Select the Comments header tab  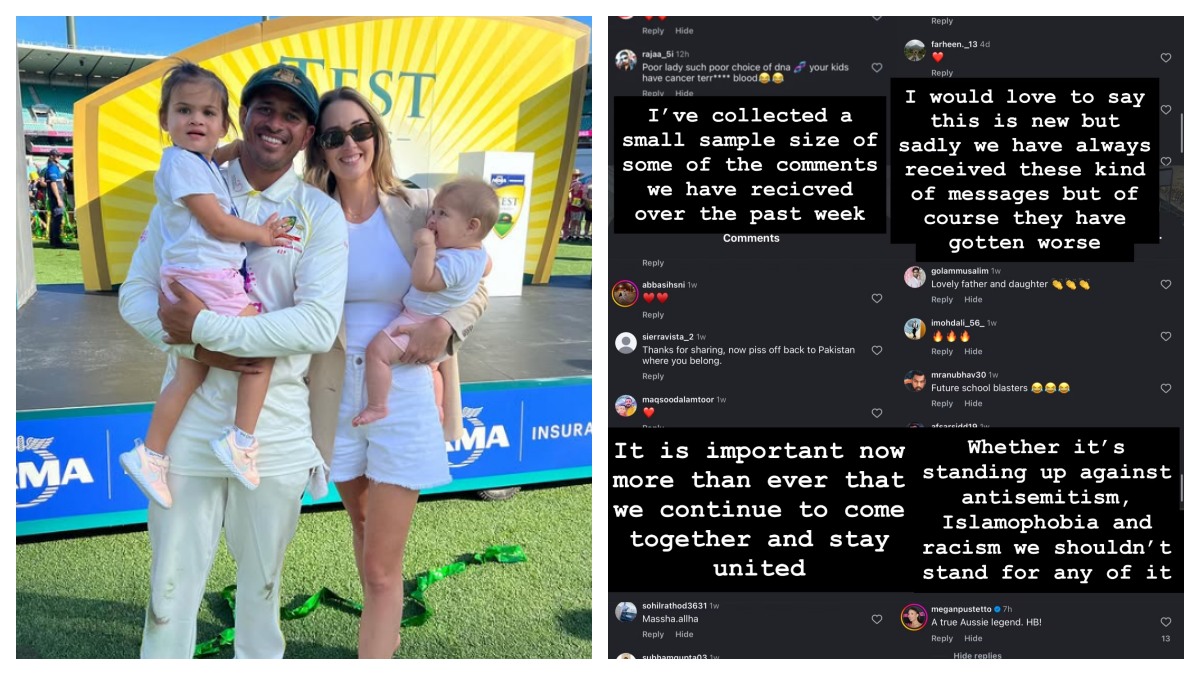point(751,238)
